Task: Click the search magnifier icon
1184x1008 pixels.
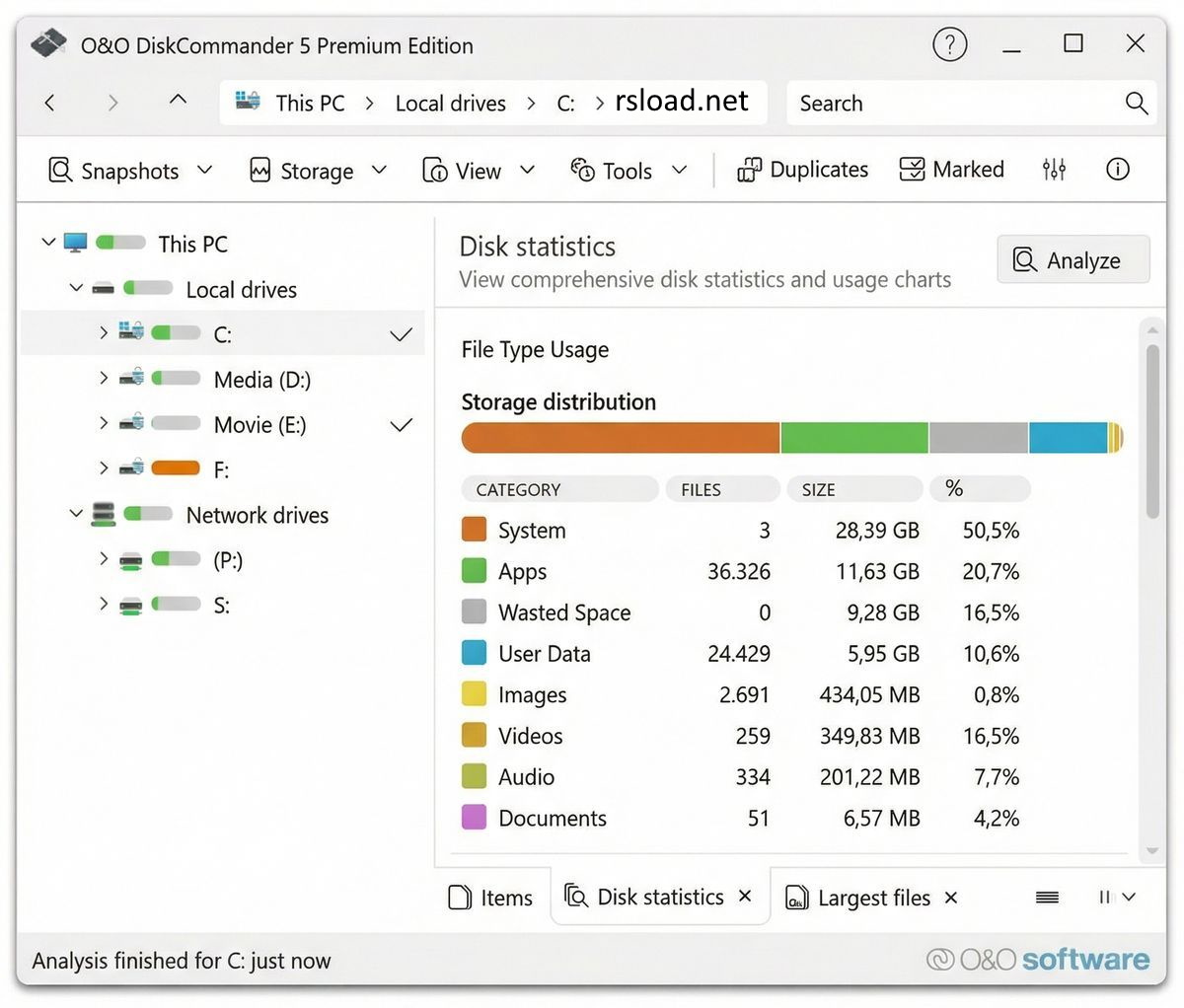Action: coord(1137,104)
